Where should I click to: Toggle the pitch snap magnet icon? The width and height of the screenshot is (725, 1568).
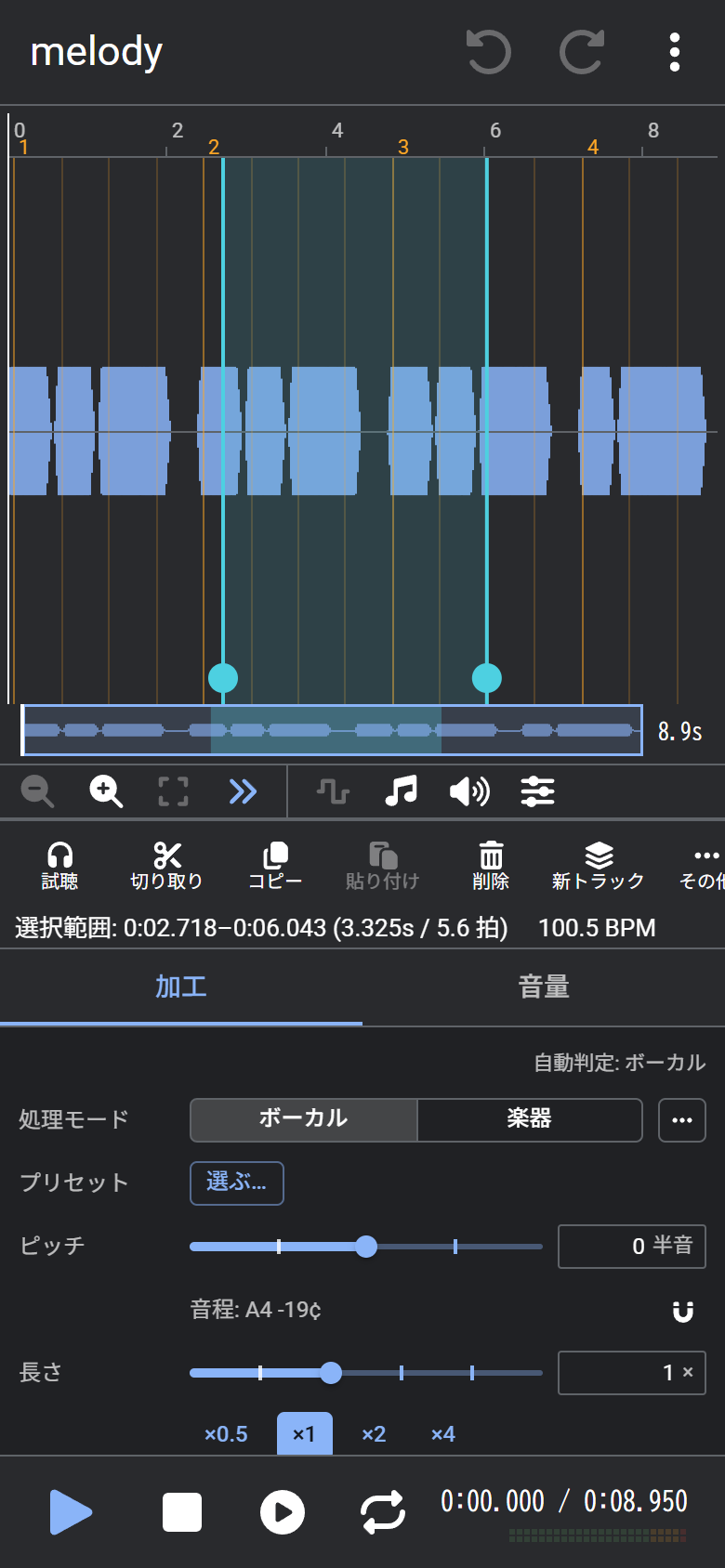(x=683, y=1312)
